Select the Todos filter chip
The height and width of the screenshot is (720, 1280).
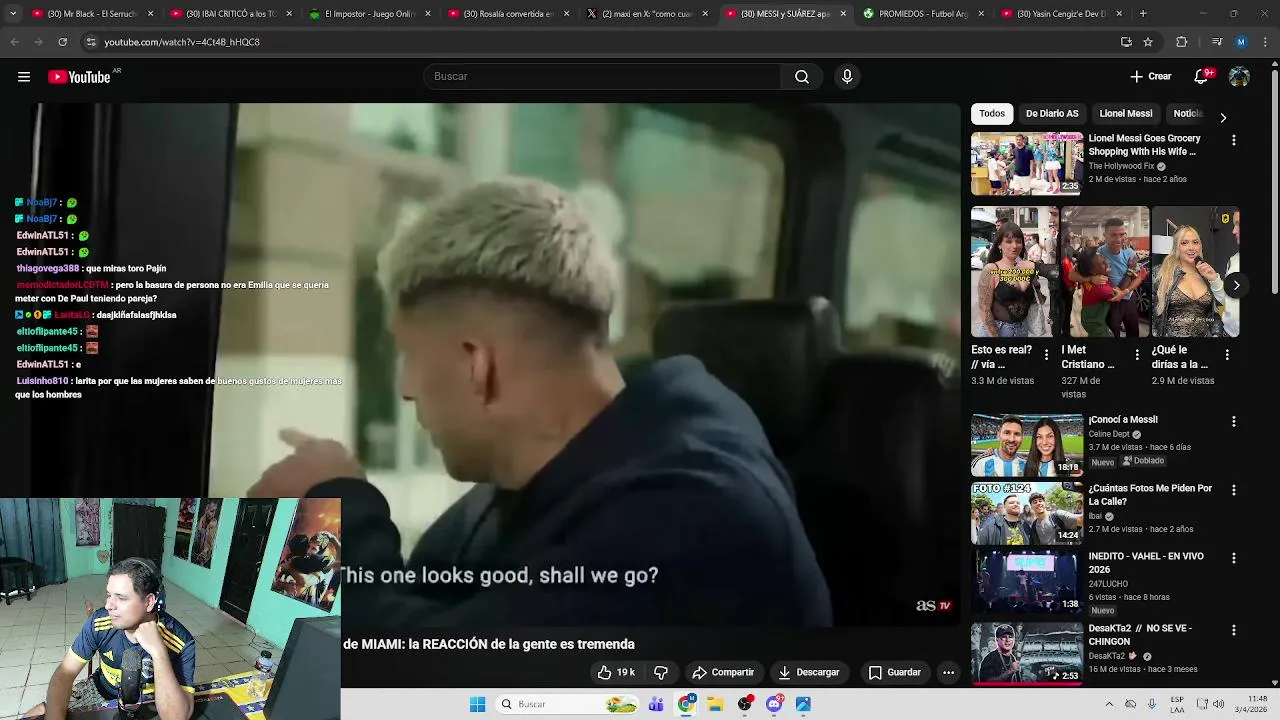pyautogui.click(x=992, y=114)
